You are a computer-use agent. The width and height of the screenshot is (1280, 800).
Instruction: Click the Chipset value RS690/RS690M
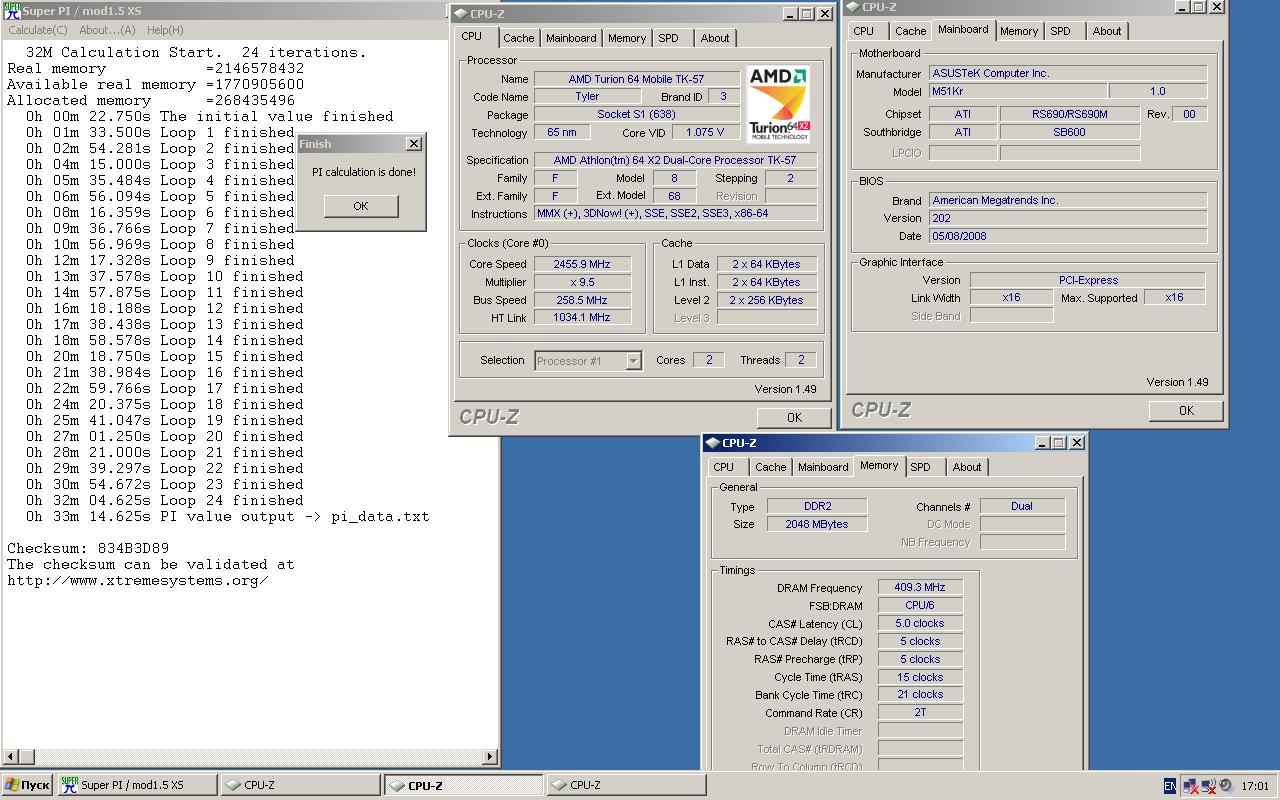(1070, 114)
